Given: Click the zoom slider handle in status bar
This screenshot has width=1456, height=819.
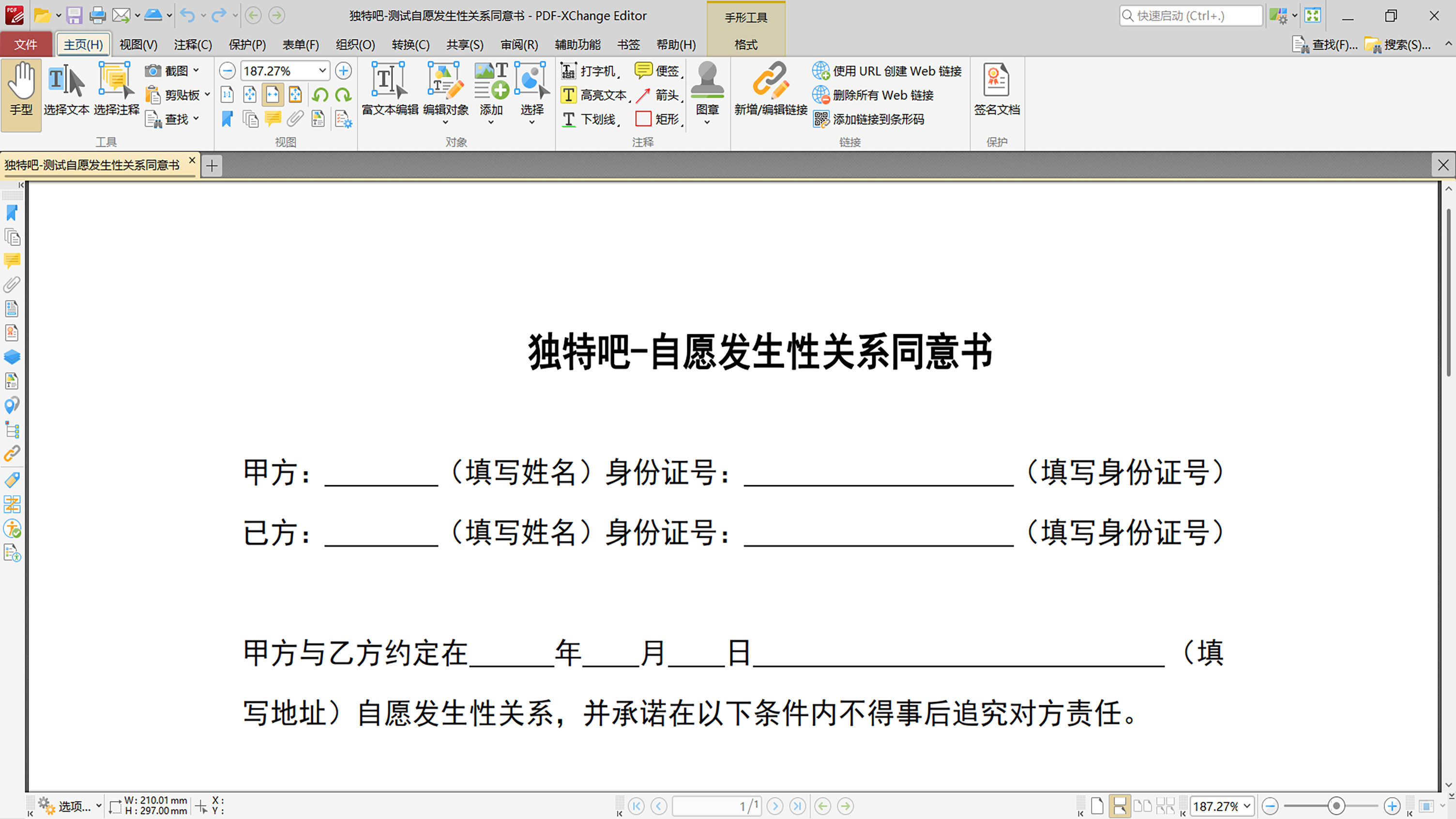Looking at the screenshot, I should (x=1336, y=806).
